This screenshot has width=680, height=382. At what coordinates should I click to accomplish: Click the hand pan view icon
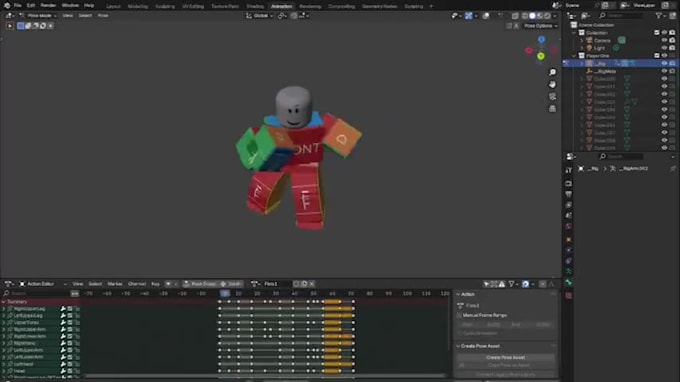point(552,85)
